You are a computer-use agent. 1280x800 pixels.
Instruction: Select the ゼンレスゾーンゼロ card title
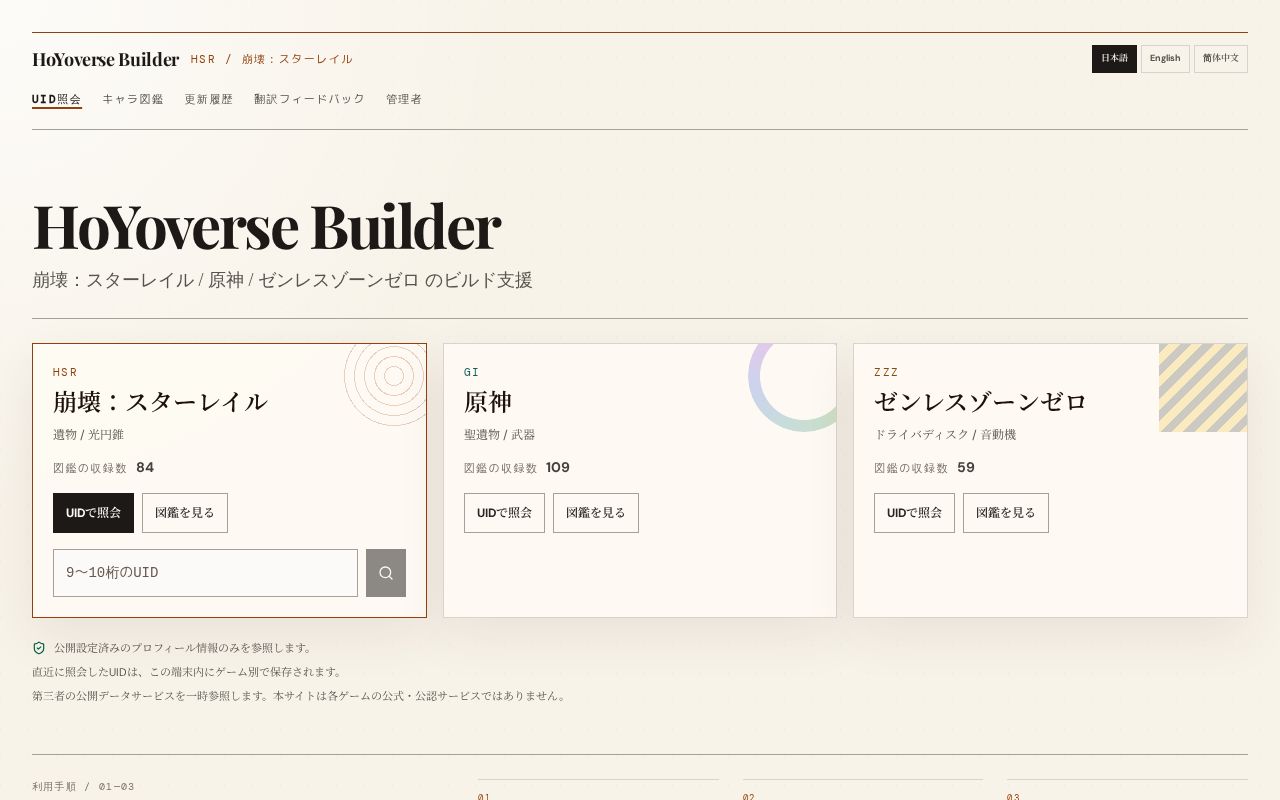pyautogui.click(x=980, y=402)
